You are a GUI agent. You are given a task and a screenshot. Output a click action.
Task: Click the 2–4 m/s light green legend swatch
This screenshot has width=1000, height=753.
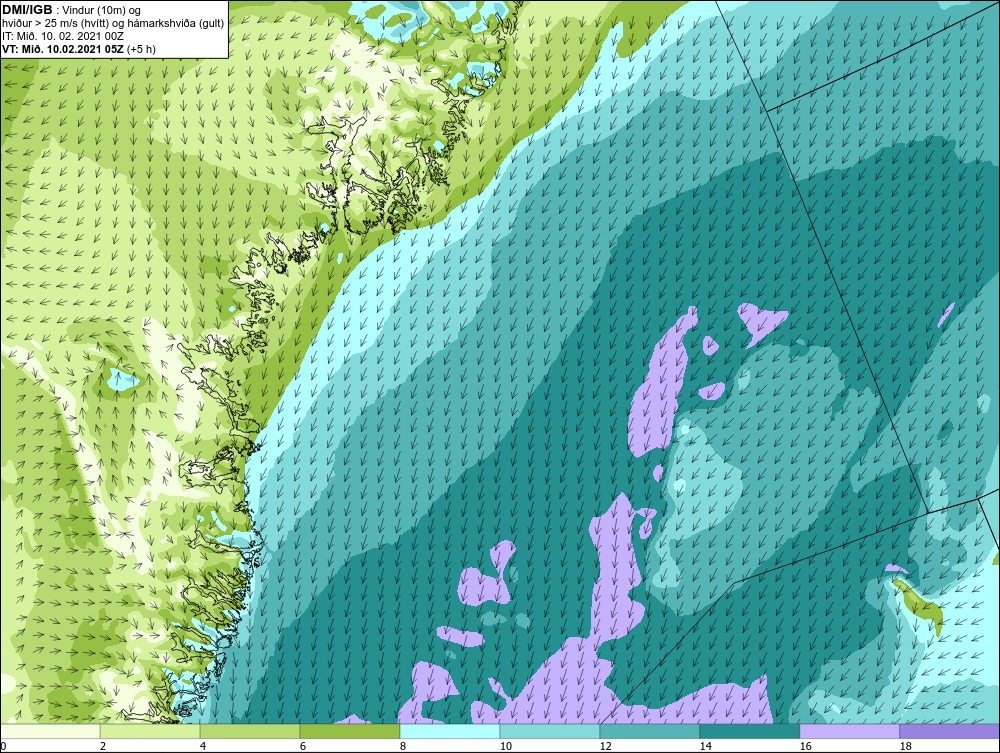[150, 731]
